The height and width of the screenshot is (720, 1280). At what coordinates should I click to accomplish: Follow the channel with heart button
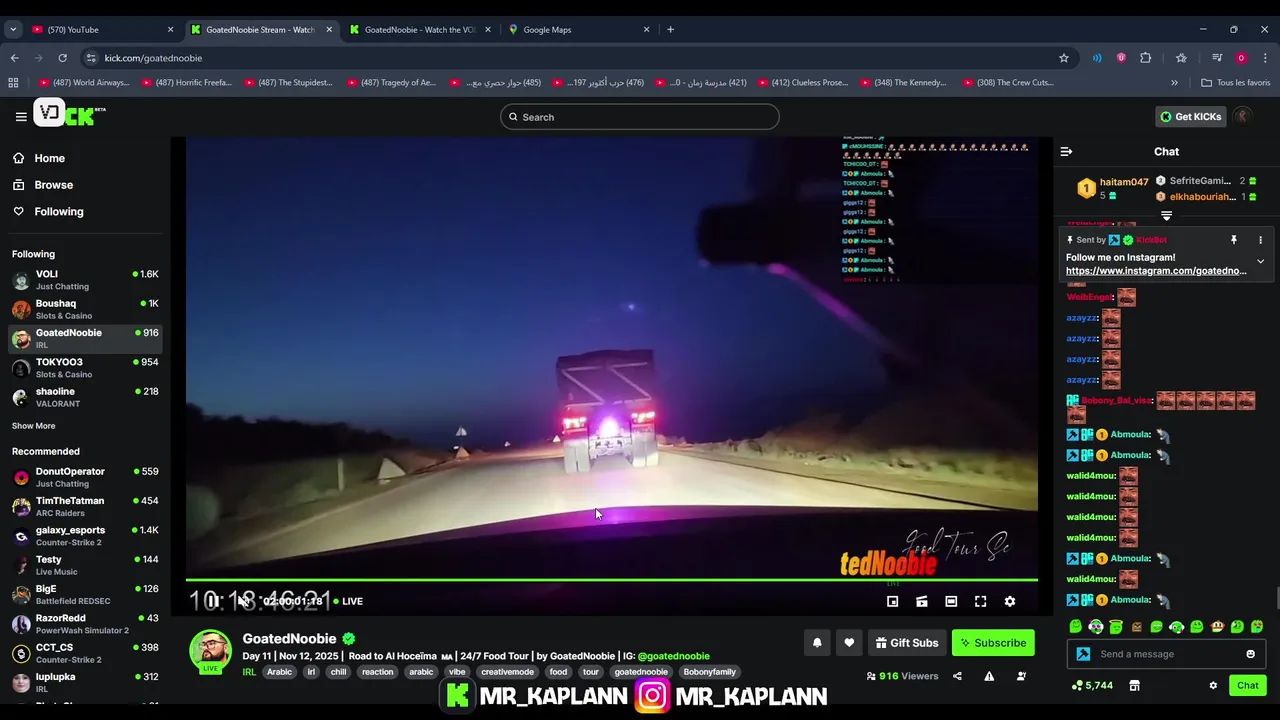pos(849,643)
